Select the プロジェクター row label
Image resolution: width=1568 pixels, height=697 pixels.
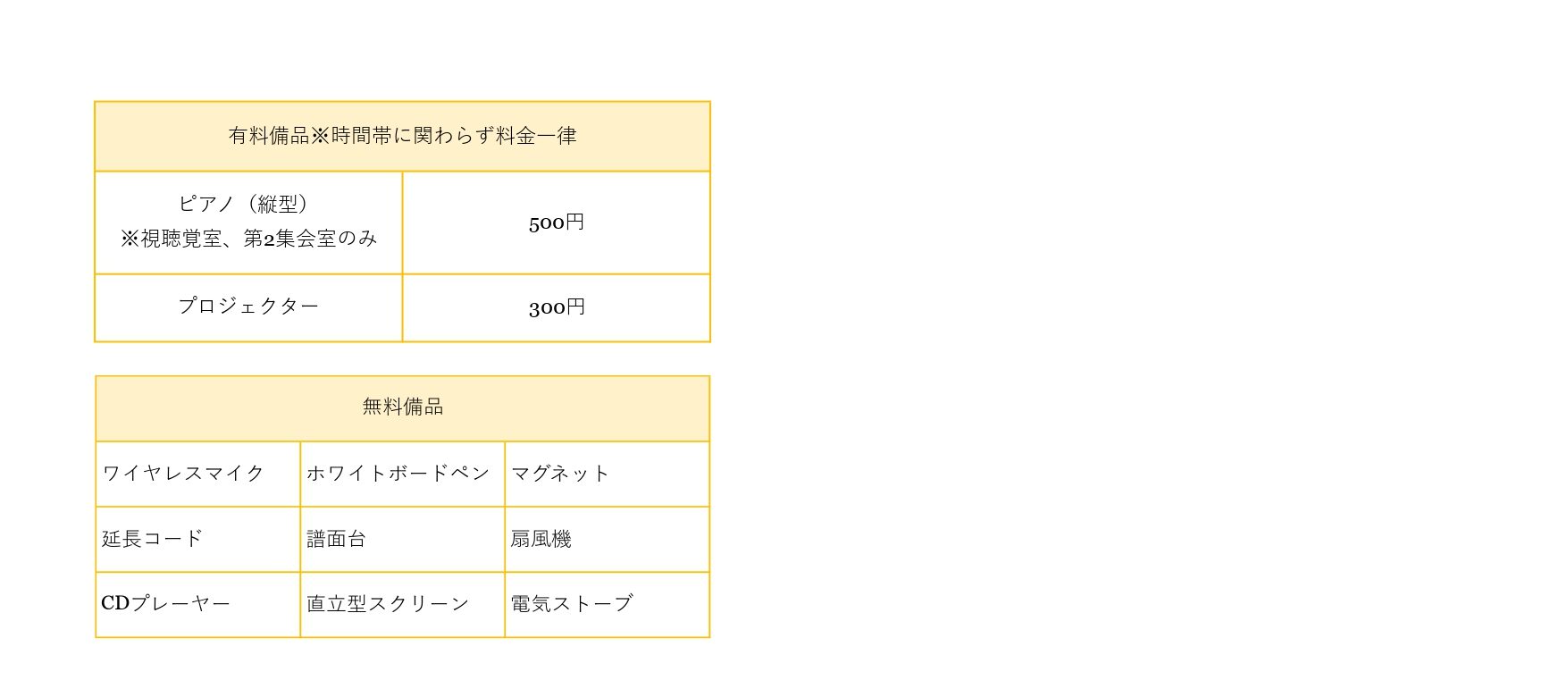[x=248, y=307]
